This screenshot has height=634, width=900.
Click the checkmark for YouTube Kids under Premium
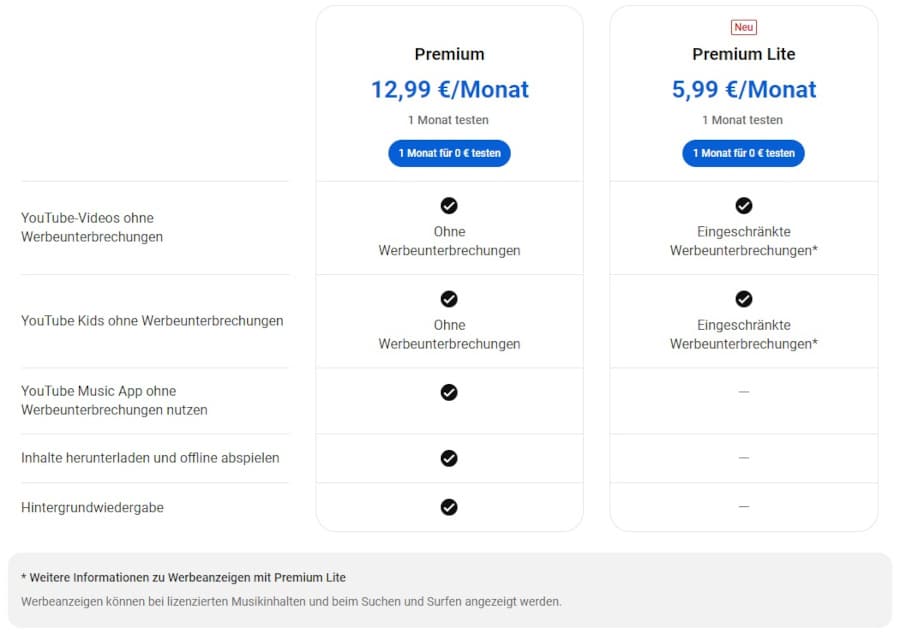[449, 299]
